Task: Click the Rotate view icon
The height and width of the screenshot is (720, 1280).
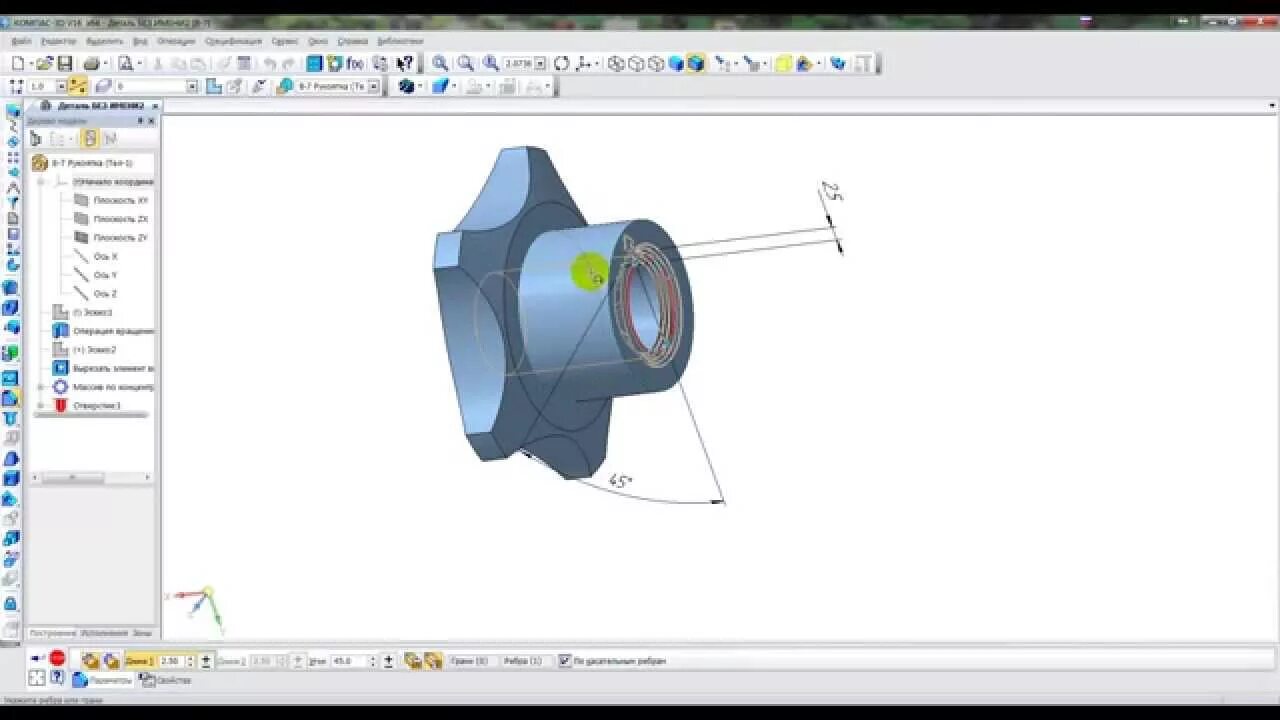Action: point(562,63)
